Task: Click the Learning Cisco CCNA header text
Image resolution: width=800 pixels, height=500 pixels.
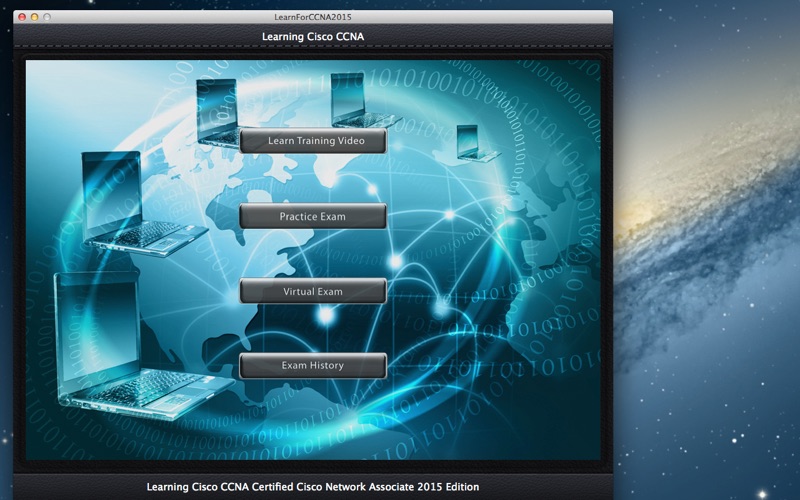Action: 313,37
